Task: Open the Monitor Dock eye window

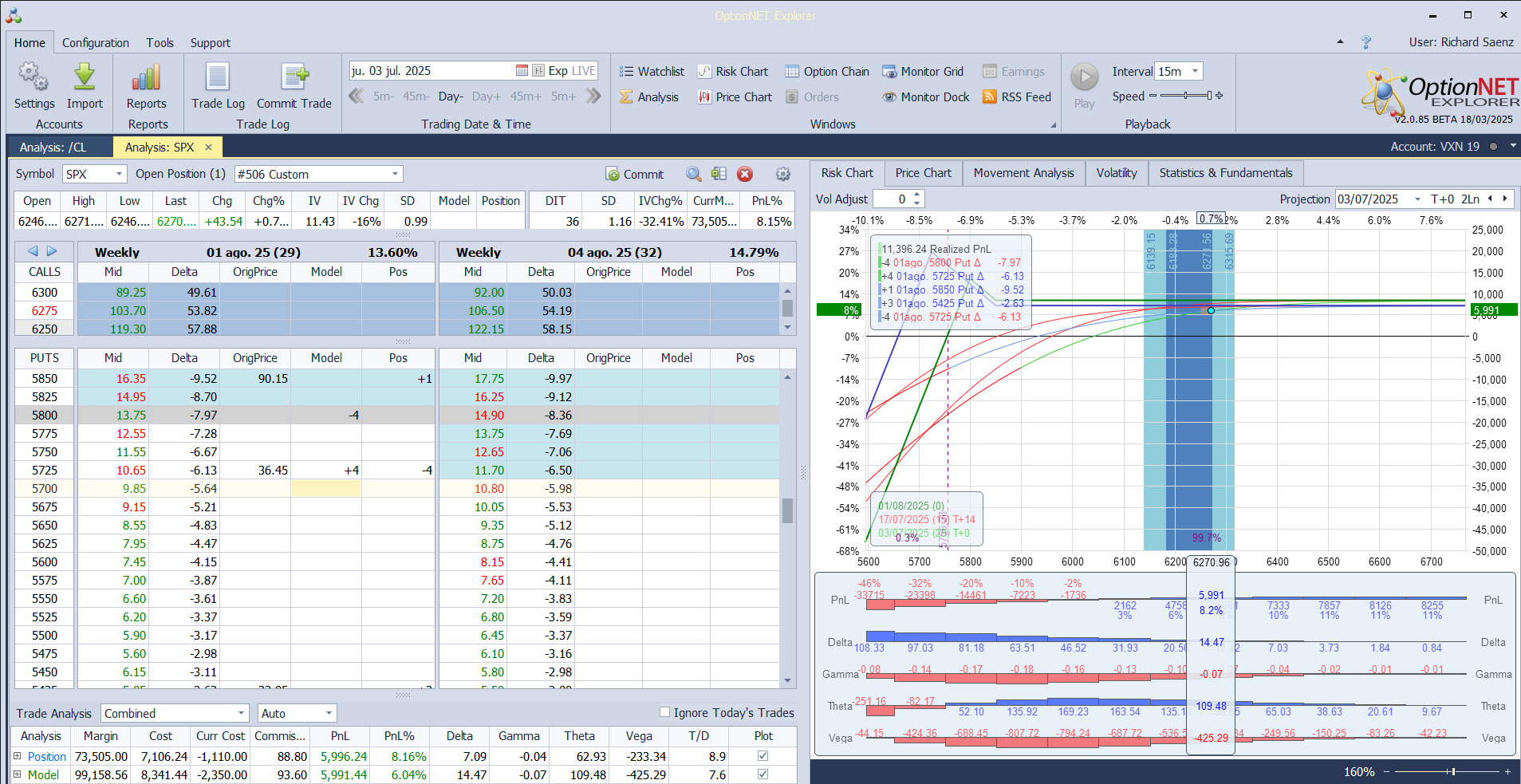Action: 926,97
